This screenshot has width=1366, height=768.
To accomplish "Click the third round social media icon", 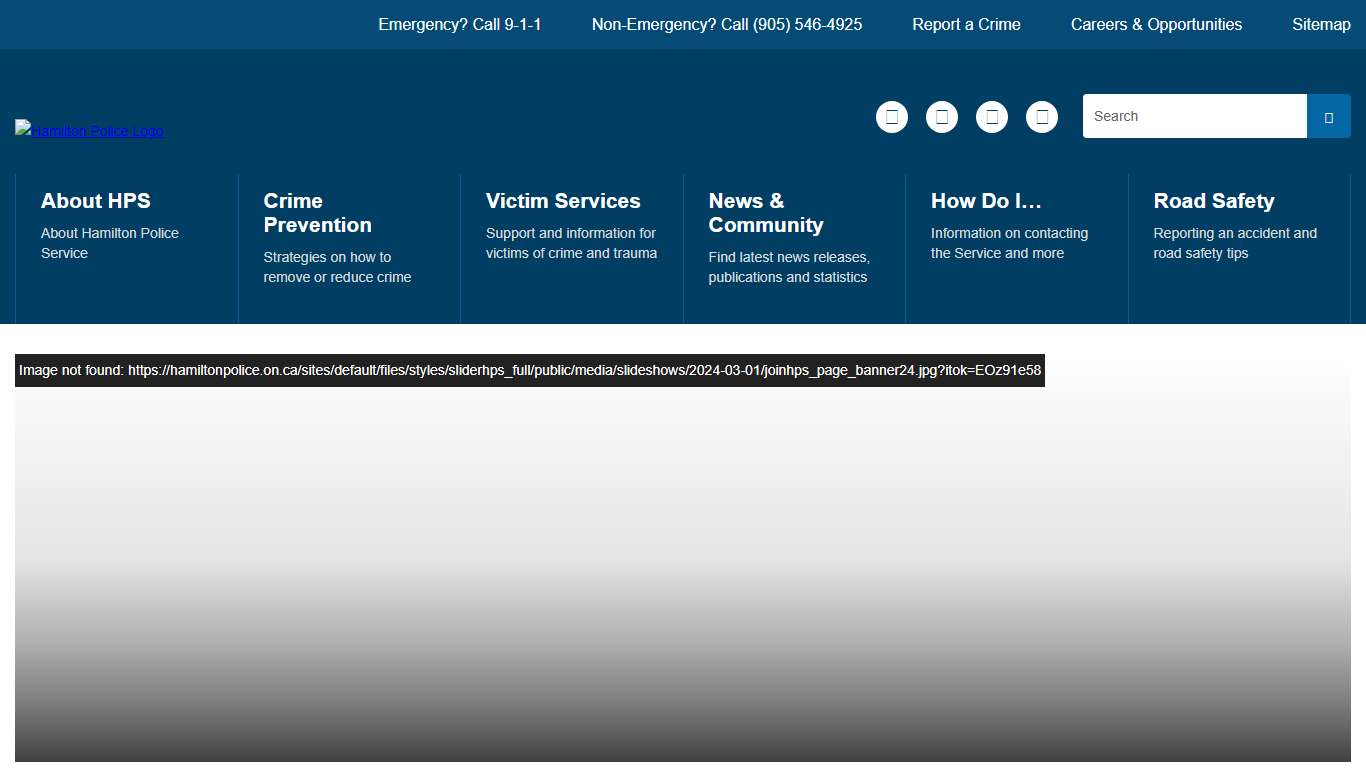I will coord(991,117).
